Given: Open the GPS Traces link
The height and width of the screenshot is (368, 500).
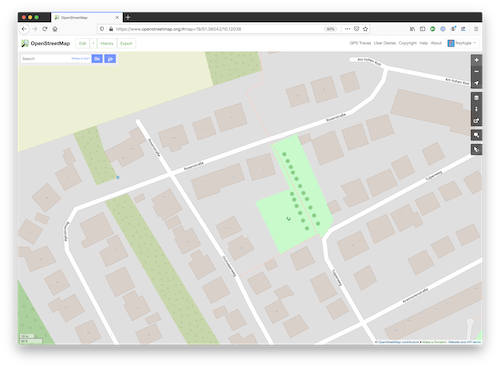Looking at the screenshot, I should 360,43.
